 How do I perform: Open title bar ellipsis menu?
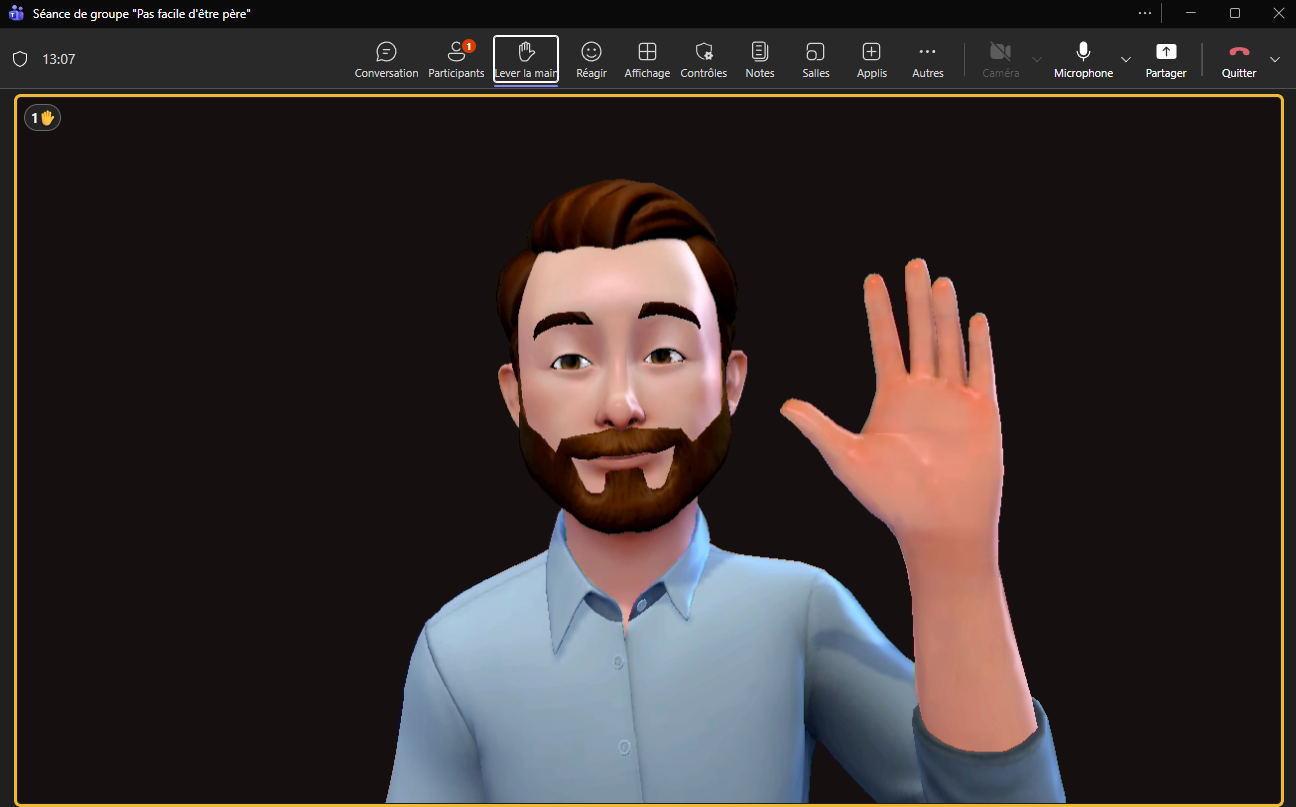pyautogui.click(x=1145, y=13)
